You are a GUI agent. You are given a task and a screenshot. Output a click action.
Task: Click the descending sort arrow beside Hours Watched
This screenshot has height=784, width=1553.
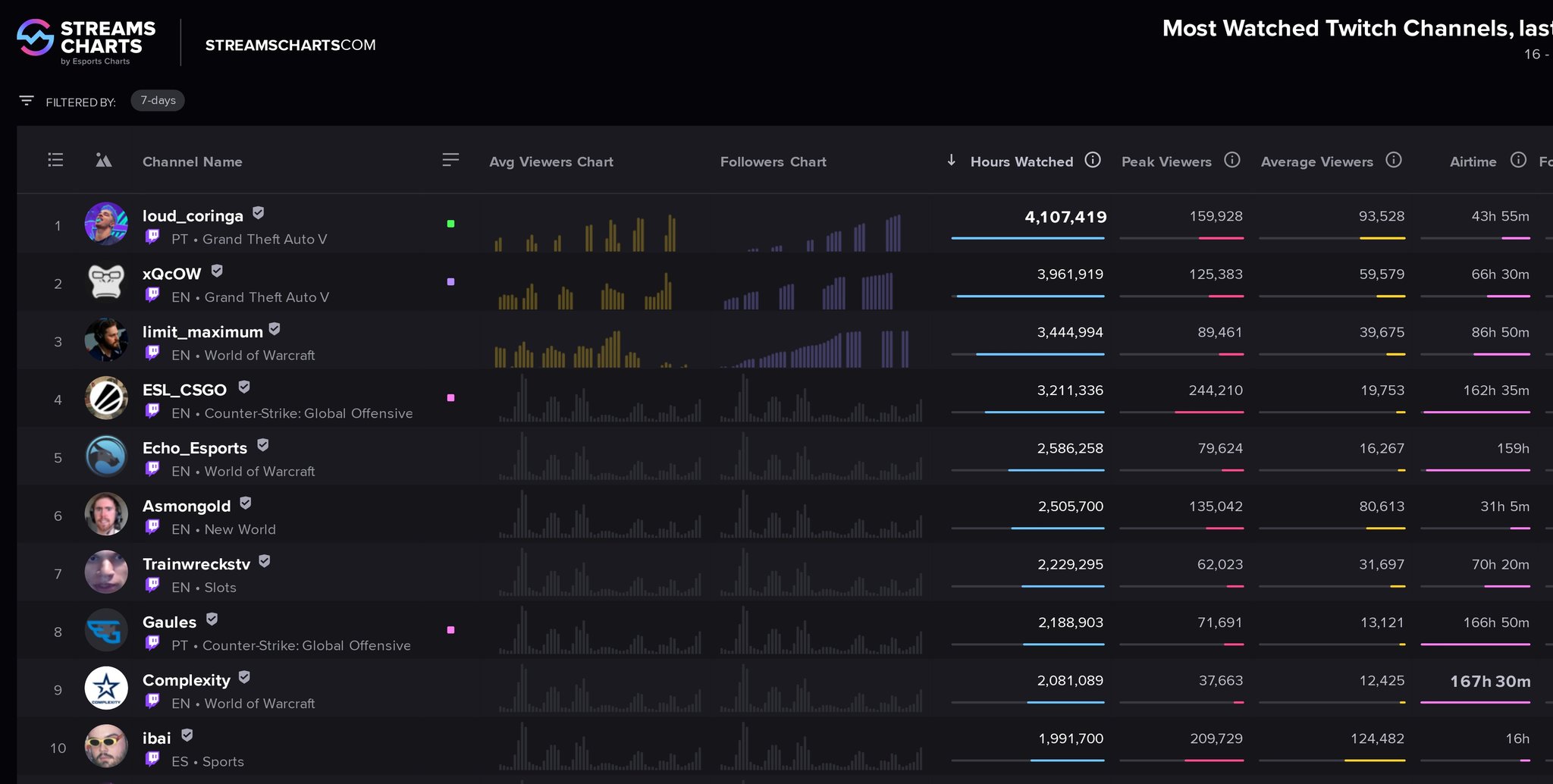click(x=952, y=160)
